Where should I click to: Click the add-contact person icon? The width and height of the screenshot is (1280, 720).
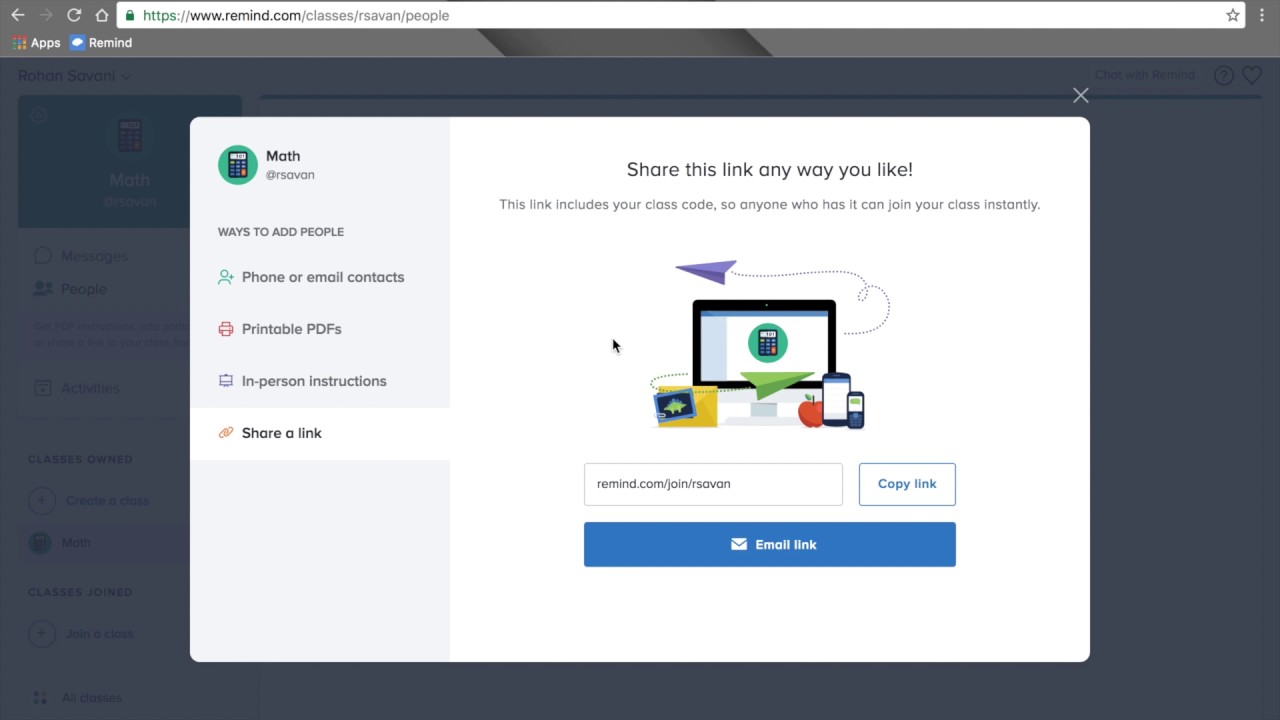tap(226, 277)
